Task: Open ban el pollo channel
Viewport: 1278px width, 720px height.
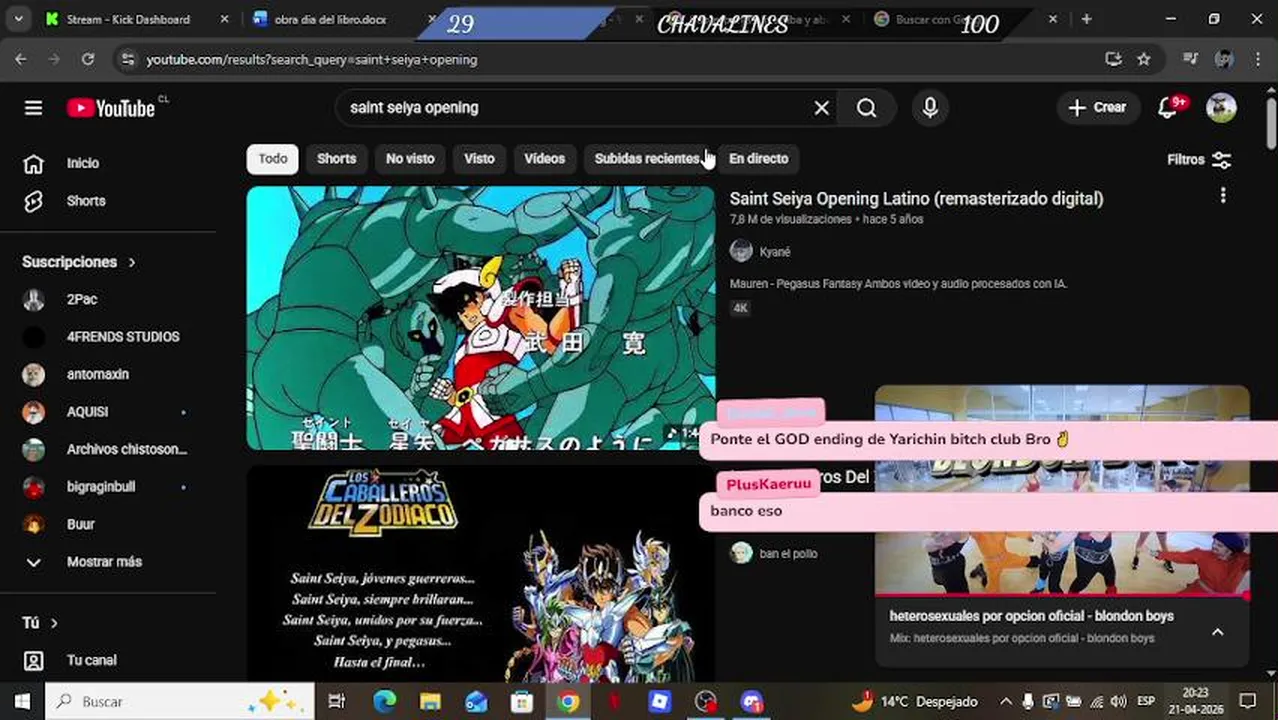Action: pos(788,553)
